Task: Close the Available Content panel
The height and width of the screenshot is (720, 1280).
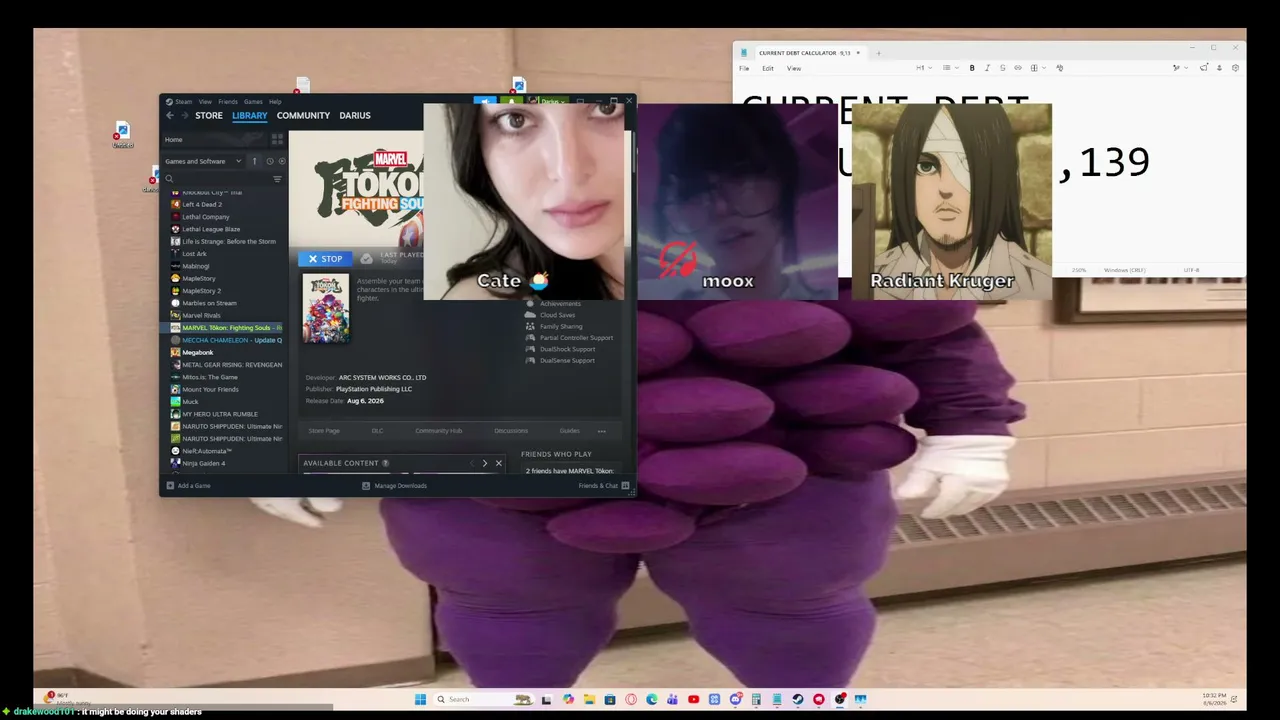Action: click(498, 463)
